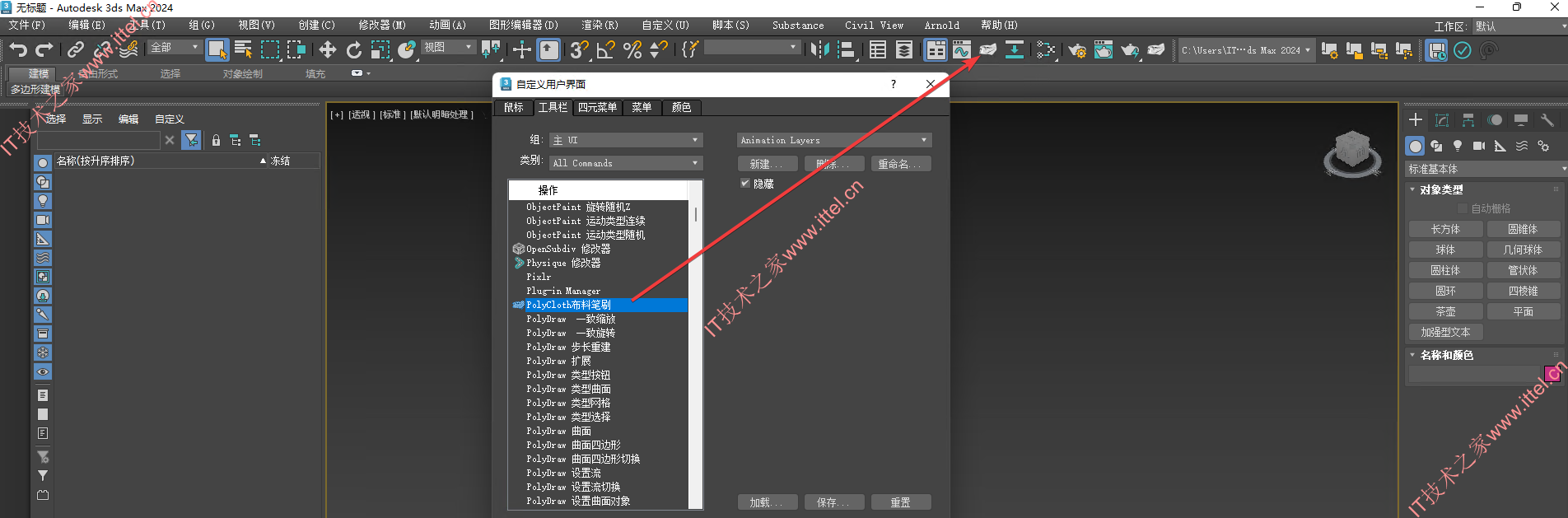Switch to the 四元菜单 tab
The height and width of the screenshot is (518, 1568).
click(597, 107)
